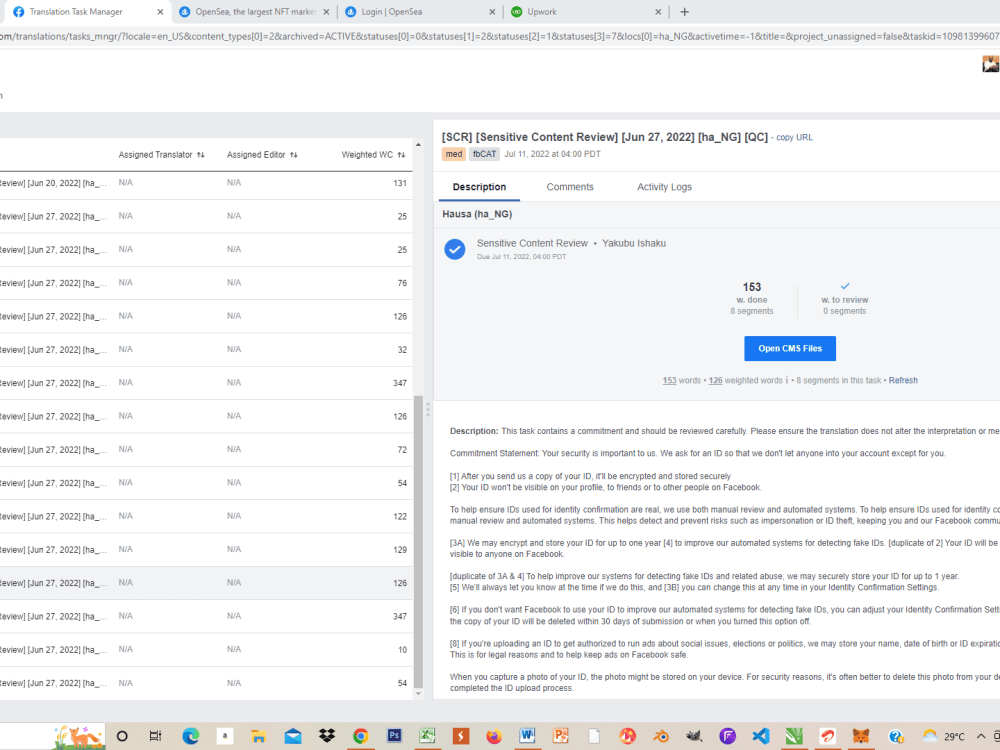Screen dimensions: 1000x750
Task: Open Amazon app in taskbar
Action: point(224,736)
